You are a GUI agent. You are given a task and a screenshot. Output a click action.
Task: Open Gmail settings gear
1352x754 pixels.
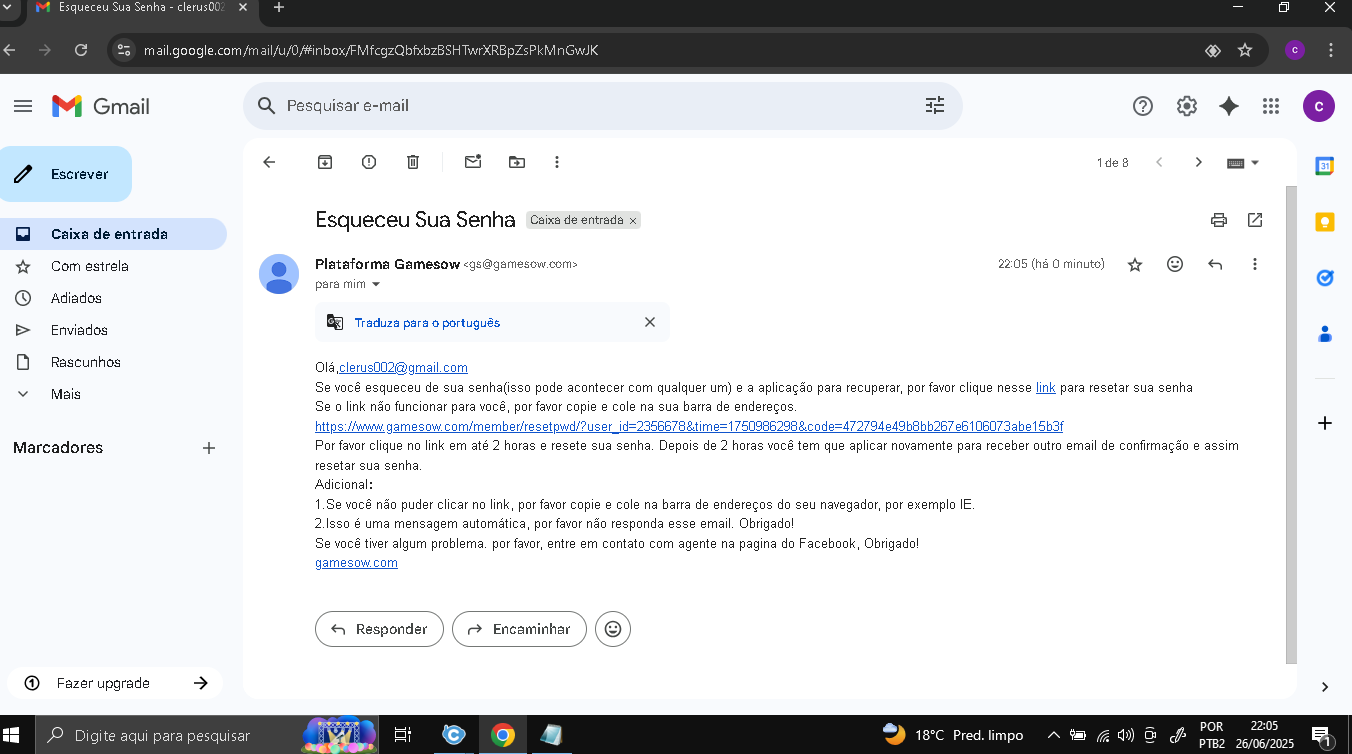pyautogui.click(x=1187, y=106)
